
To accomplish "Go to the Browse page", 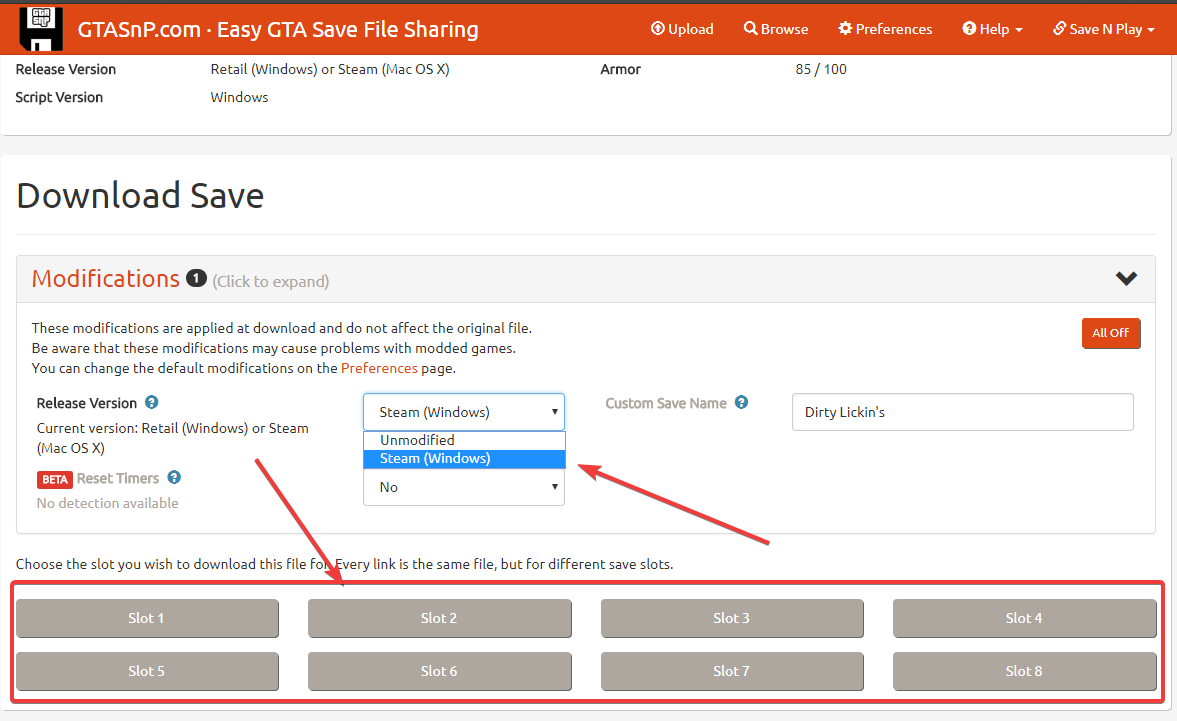I will pyautogui.click(x=775, y=29).
